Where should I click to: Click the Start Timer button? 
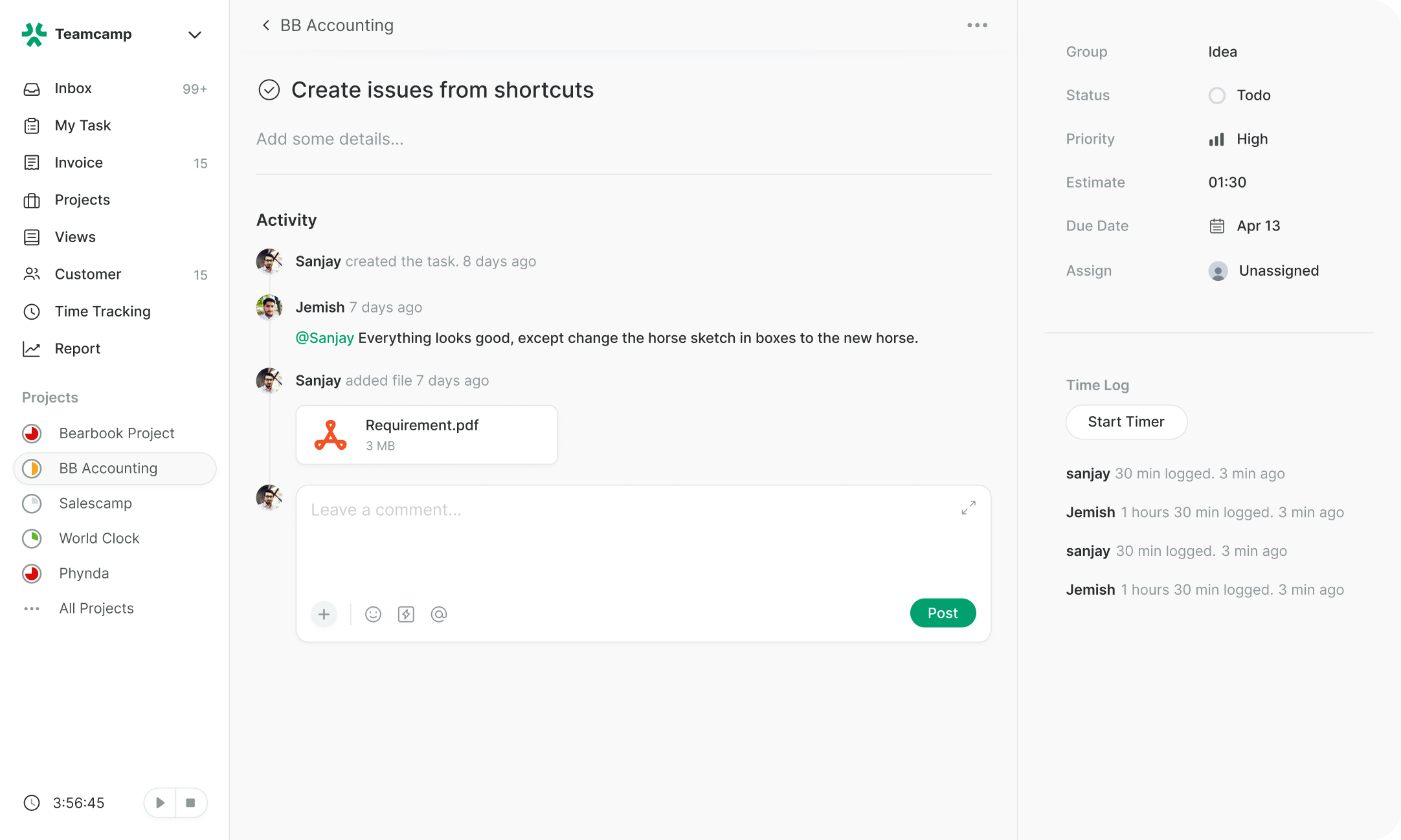[x=1126, y=422]
